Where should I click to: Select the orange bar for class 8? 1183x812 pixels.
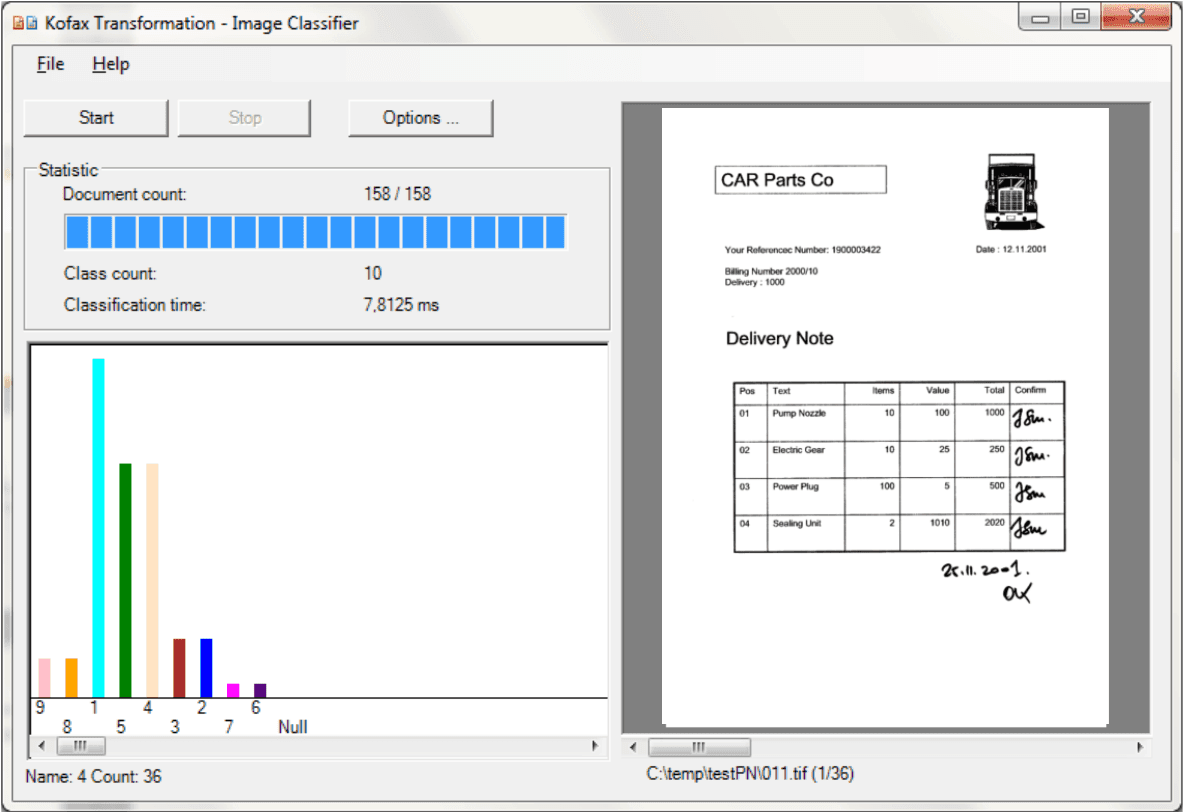(71, 677)
